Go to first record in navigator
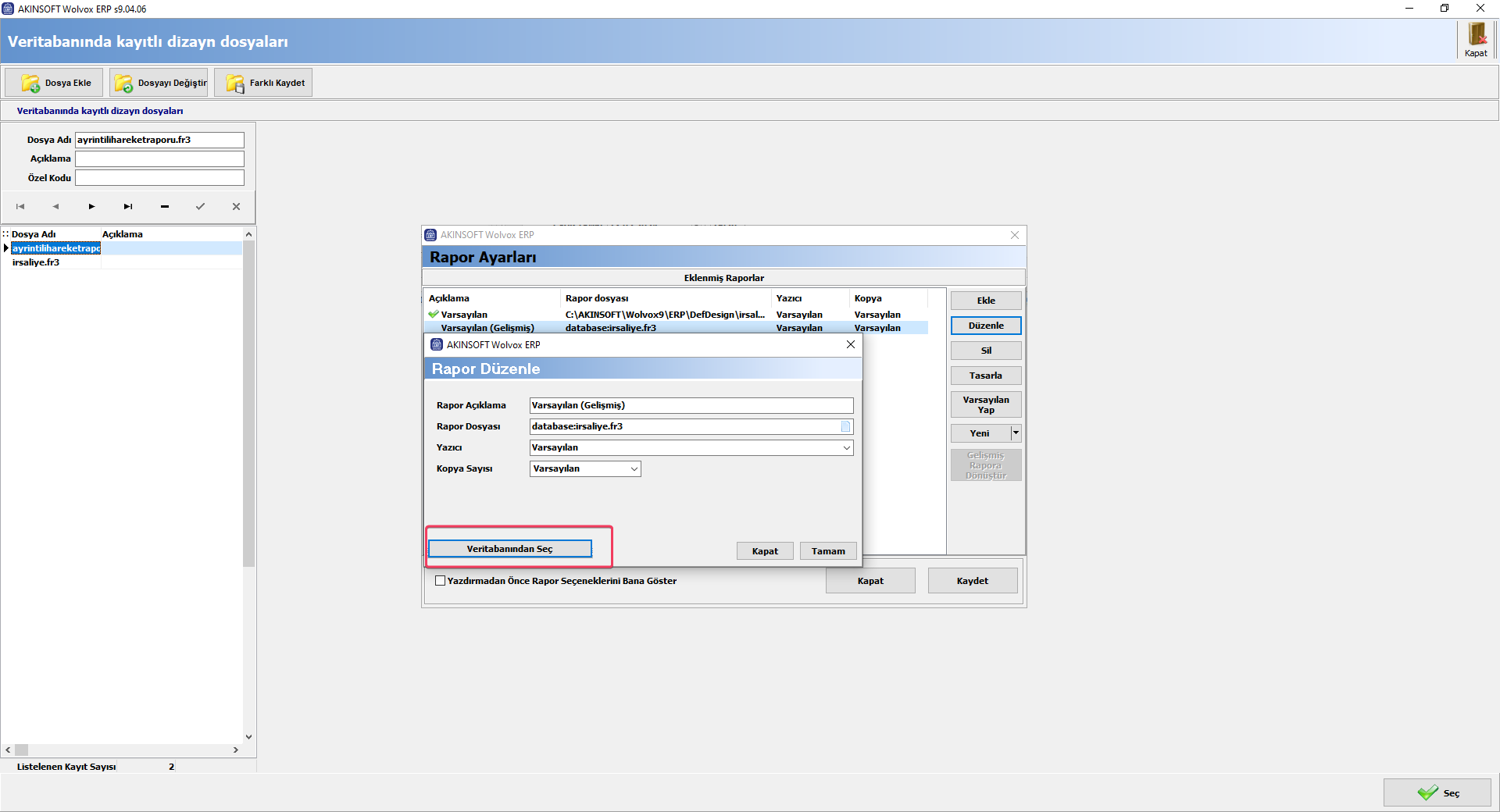This screenshot has width=1500, height=812. tap(20, 207)
